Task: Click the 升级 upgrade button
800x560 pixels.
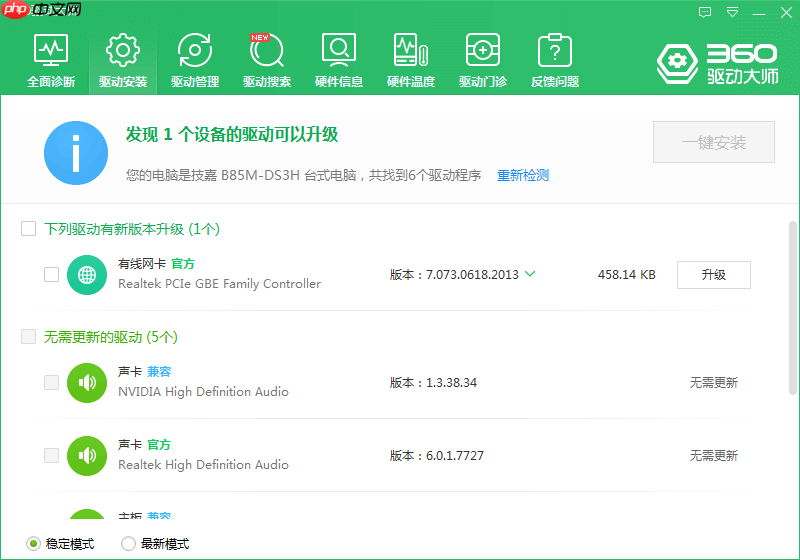Action: point(713,275)
